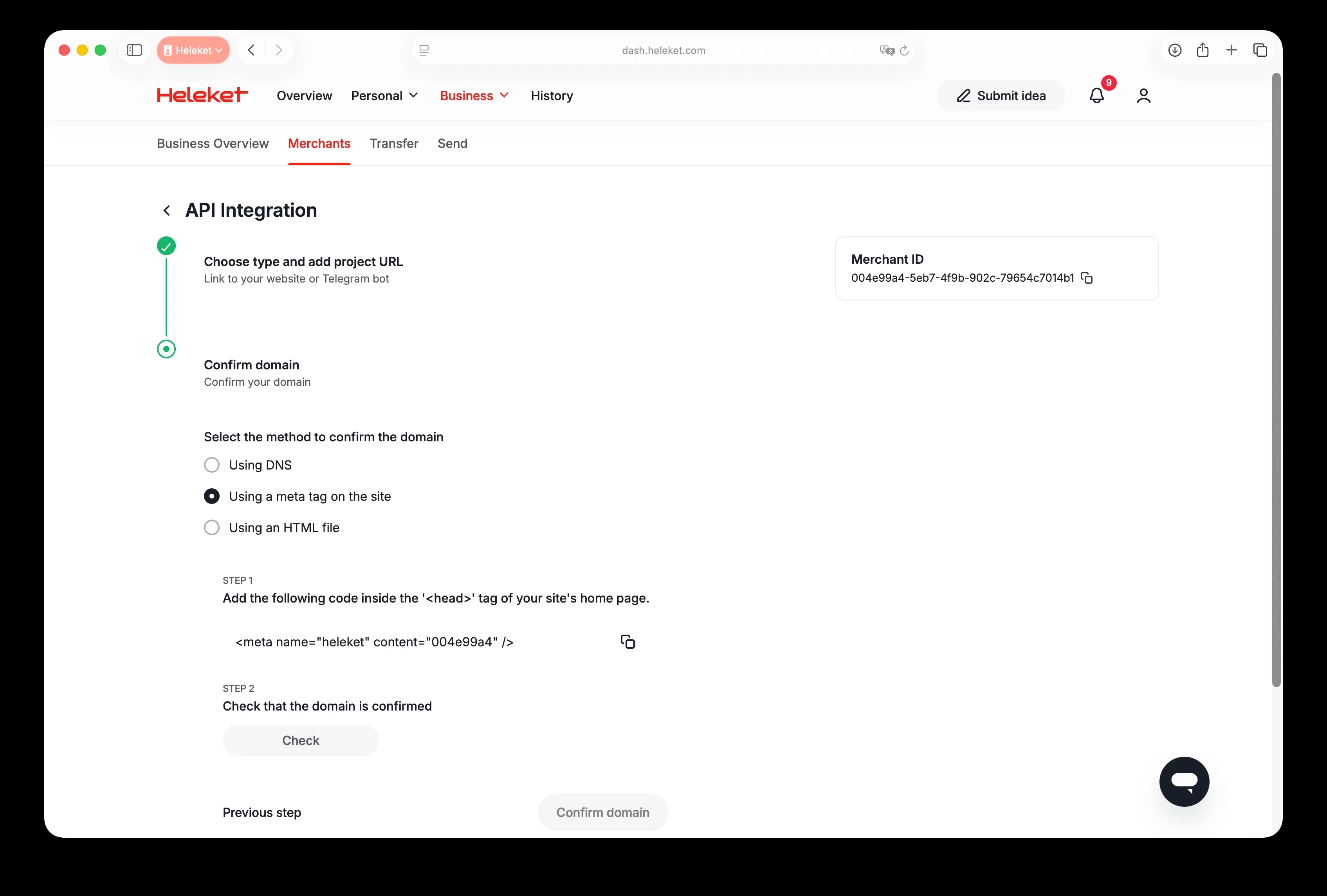Select the Using DNS option
Image resolution: width=1327 pixels, height=896 pixels.
(212, 465)
